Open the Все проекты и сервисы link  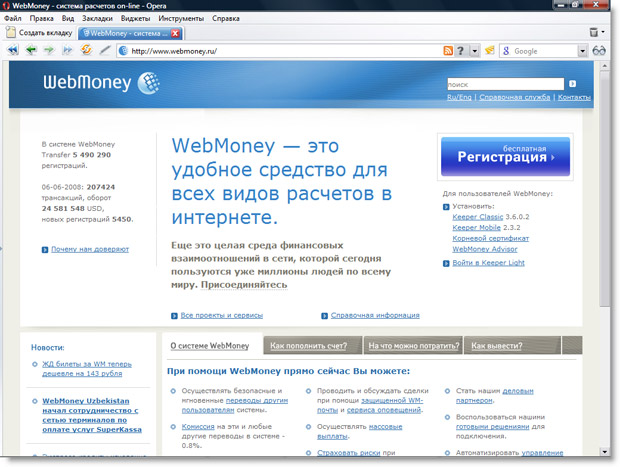[x=222, y=315]
